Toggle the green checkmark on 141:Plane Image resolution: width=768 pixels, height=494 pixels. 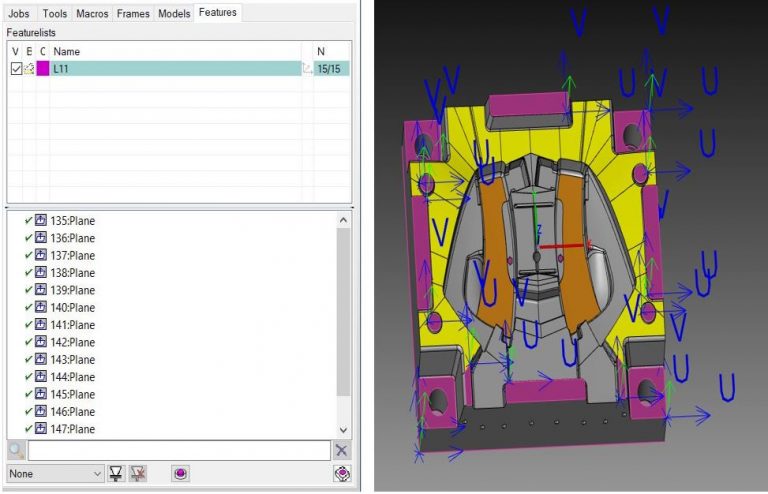coord(28,325)
